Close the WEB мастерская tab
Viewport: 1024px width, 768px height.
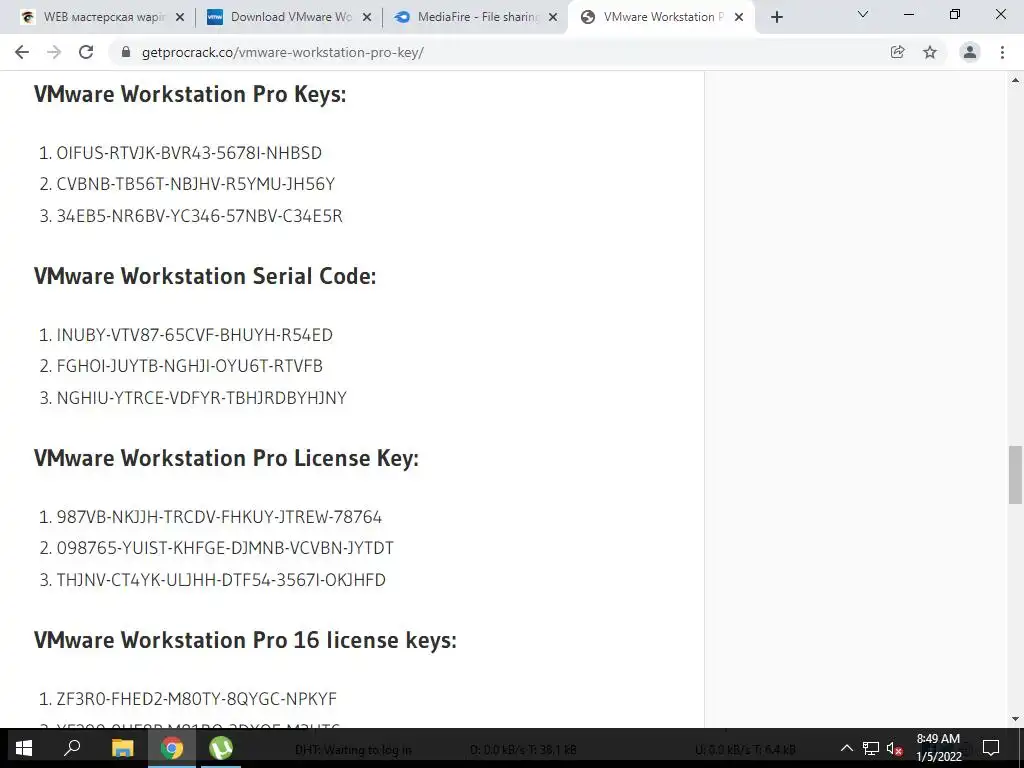180,18
